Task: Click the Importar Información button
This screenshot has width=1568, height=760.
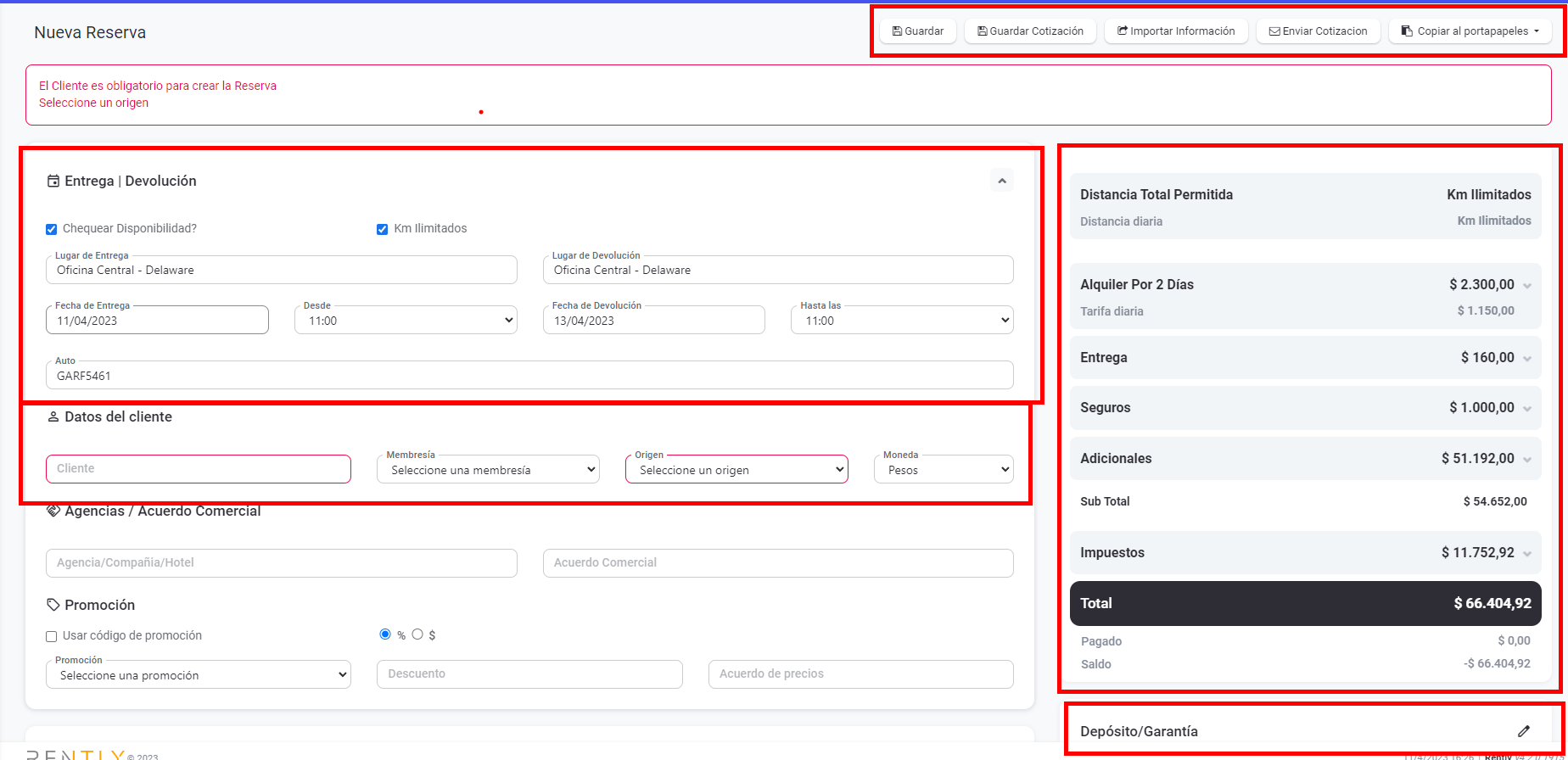Action: (x=1176, y=31)
